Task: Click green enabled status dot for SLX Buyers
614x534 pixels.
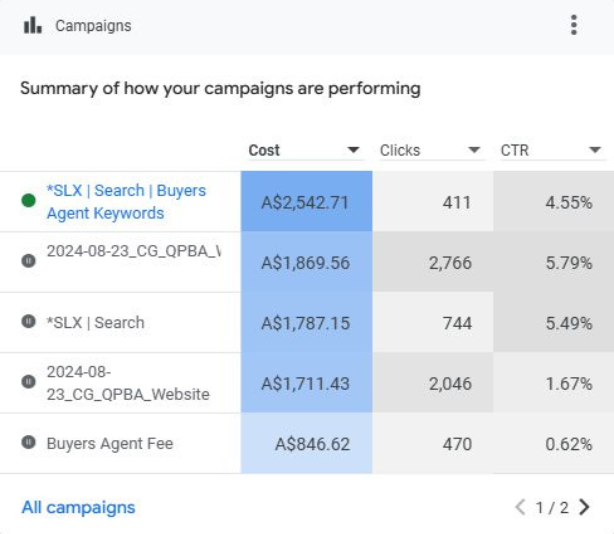Action: coord(28,200)
